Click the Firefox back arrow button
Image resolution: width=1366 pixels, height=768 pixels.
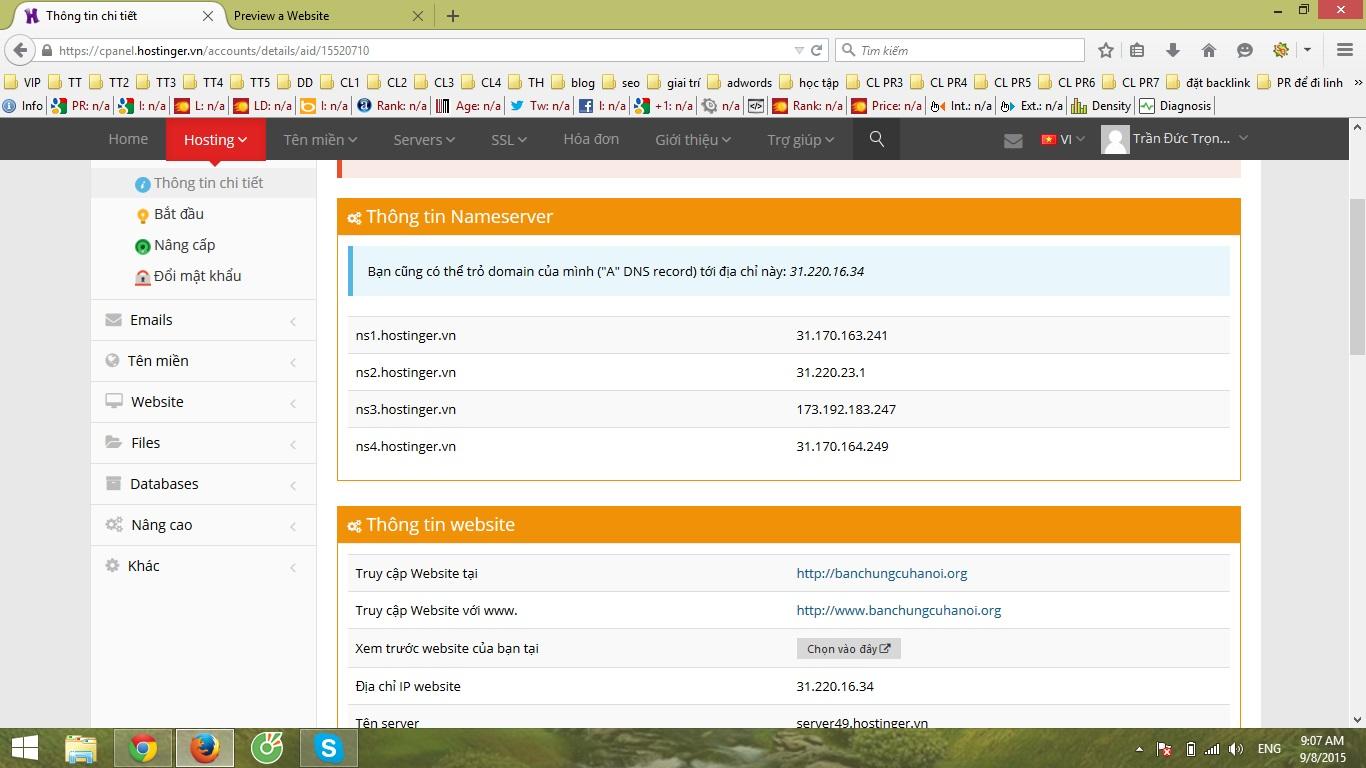pos(20,50)
